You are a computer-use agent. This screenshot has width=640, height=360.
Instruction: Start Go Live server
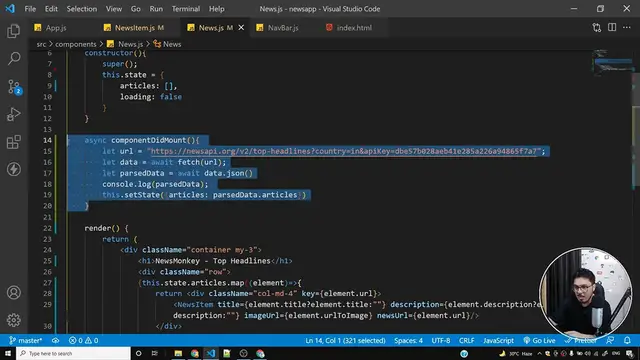click(x=539, y=340)
